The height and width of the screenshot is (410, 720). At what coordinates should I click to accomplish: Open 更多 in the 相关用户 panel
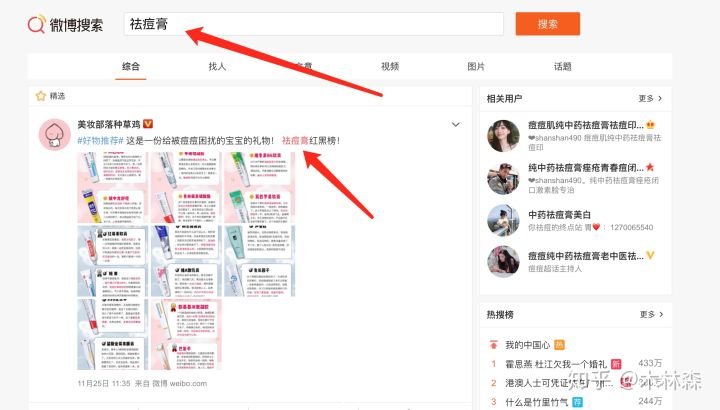[650, 98]
